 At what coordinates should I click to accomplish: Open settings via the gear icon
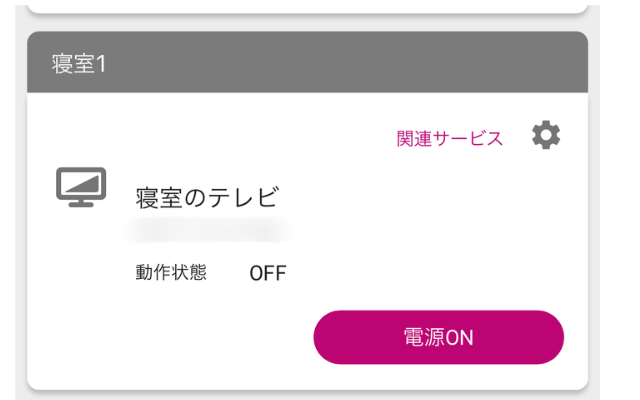[x=545, y=137]
